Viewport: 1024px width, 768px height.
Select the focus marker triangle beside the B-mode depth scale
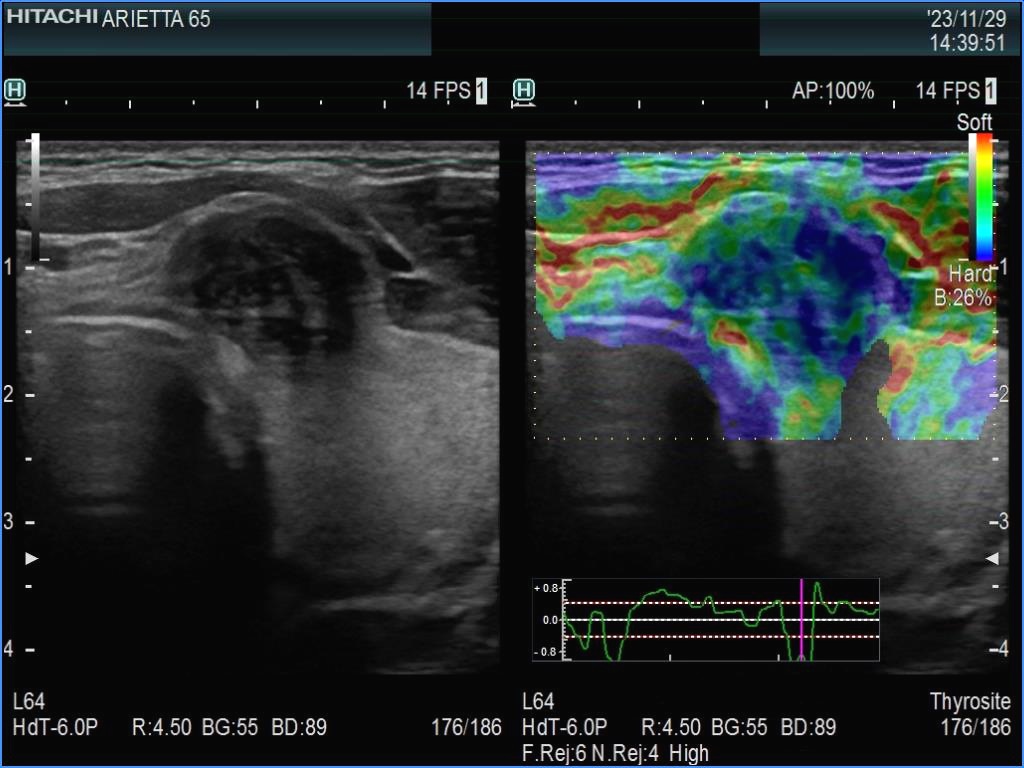click(31, 558)
